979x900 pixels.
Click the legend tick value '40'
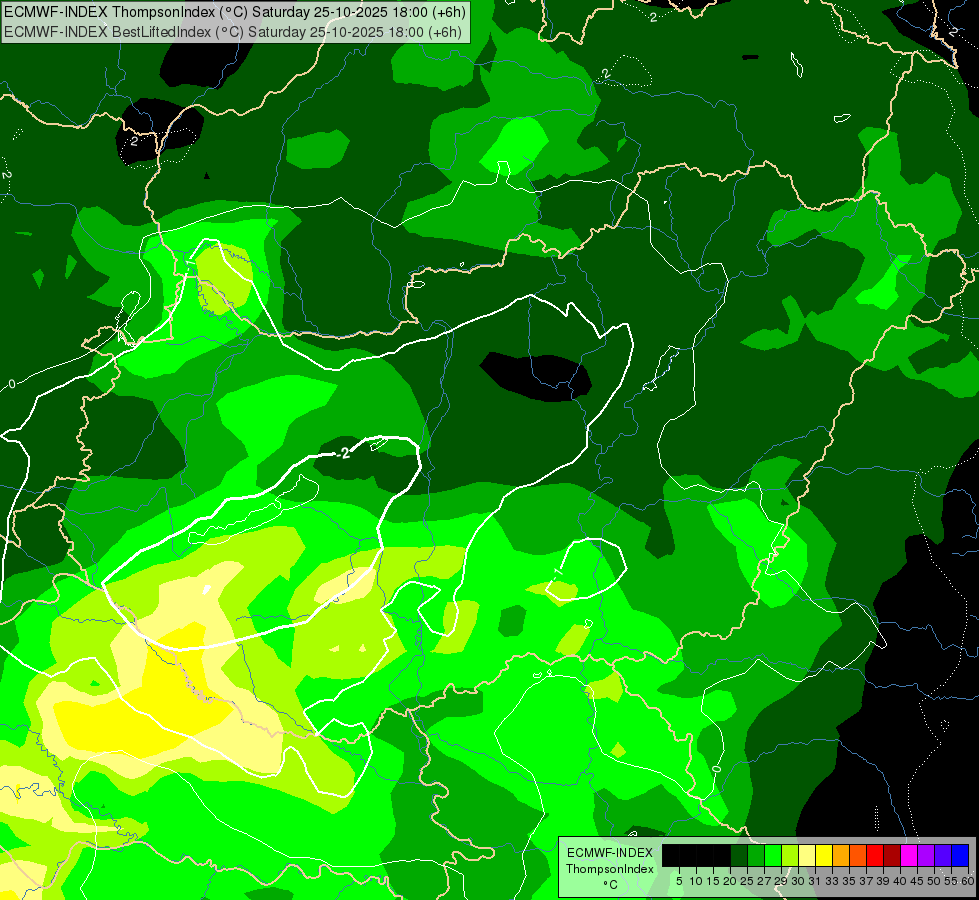tap(900, 881)
